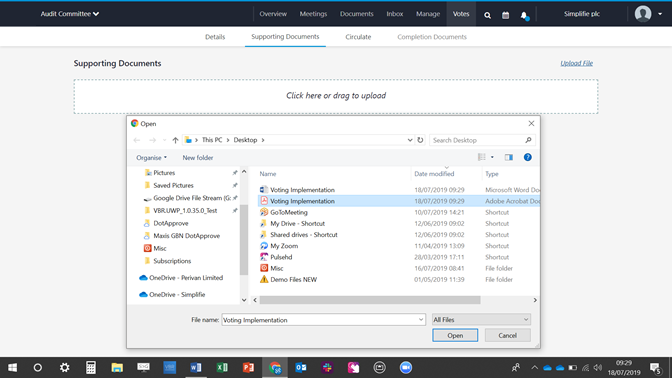Click Open button in file dialog

455,335
